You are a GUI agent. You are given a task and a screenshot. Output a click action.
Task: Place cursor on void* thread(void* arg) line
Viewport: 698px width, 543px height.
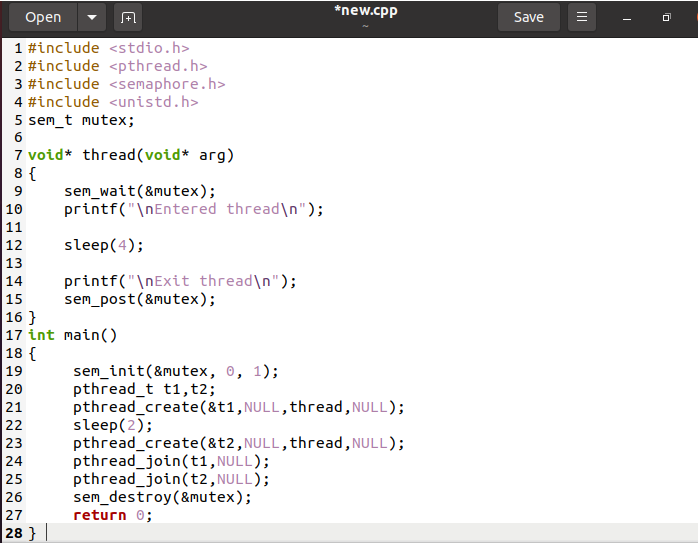(x=130, y=155)
